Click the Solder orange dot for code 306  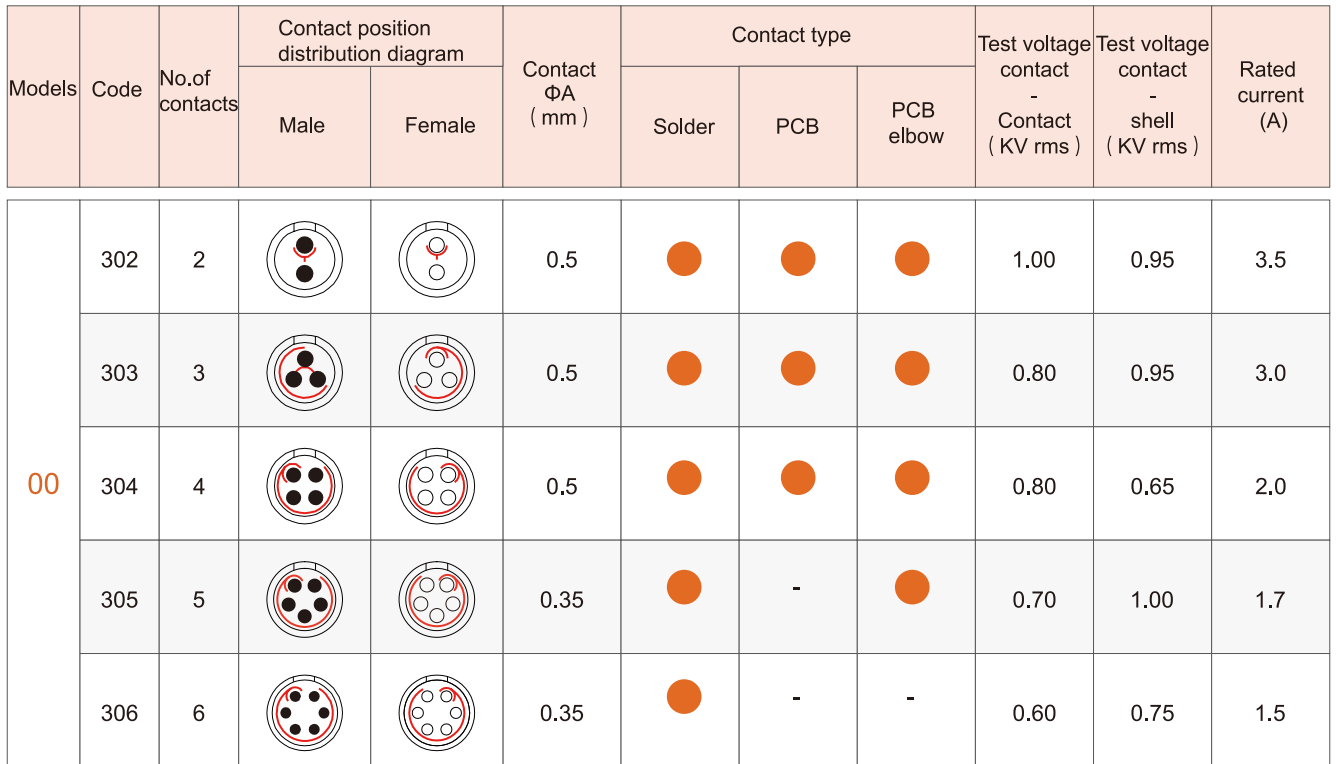click(x=684, y=696)
